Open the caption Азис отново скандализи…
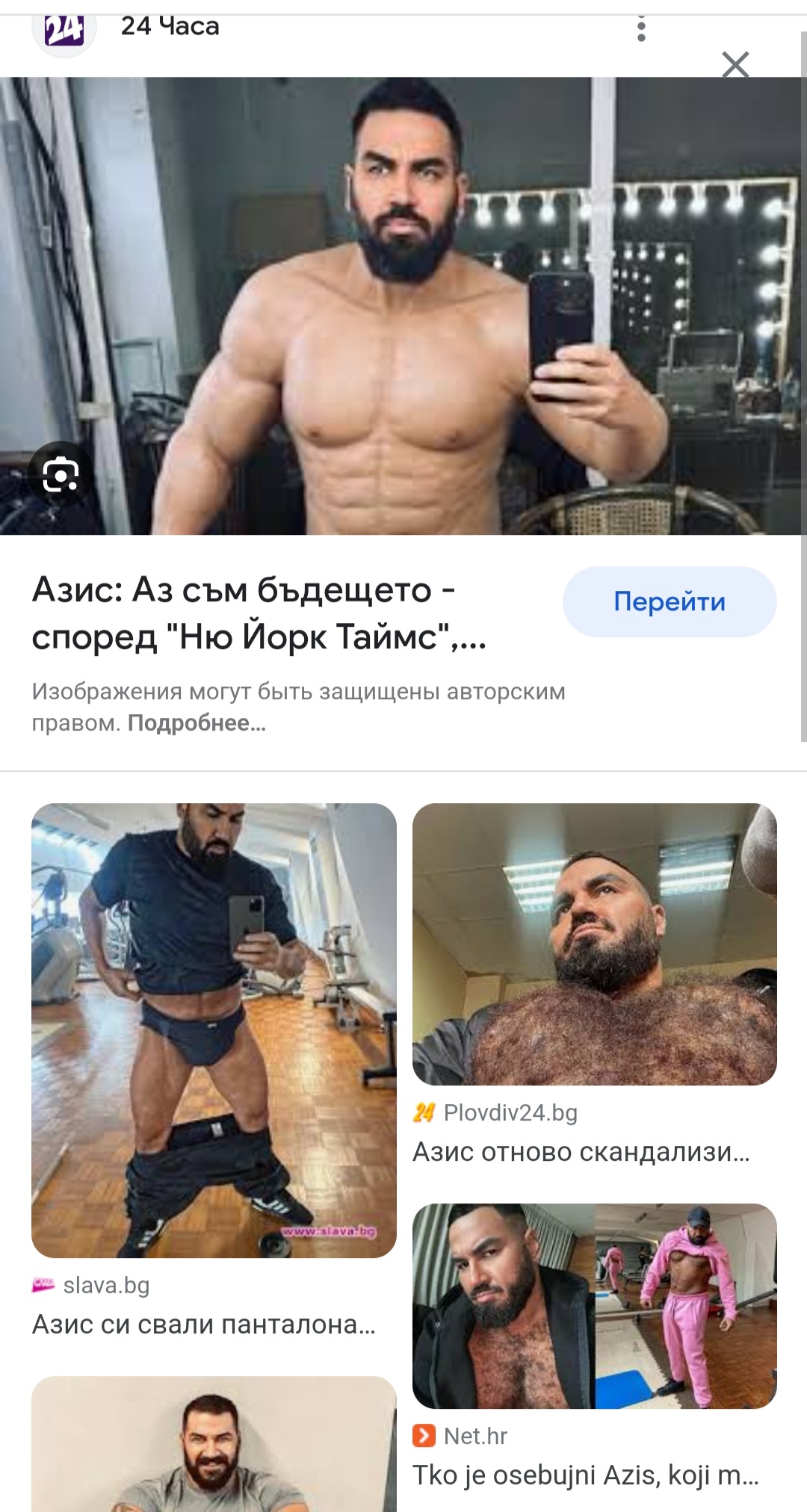The width and height of the screenshot is (807, 1512). point(581,1152)
